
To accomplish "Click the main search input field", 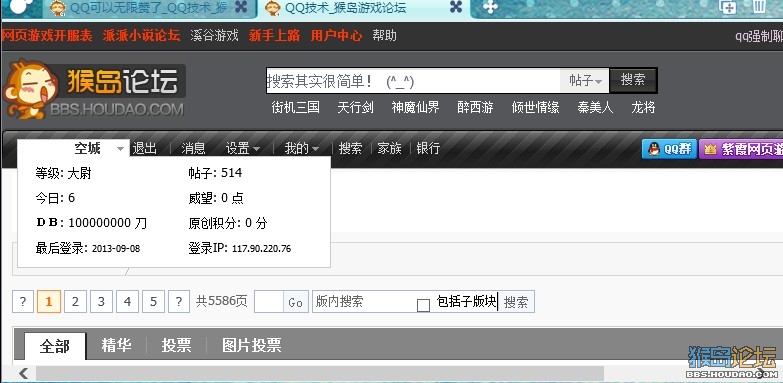I will click(413, 80).
